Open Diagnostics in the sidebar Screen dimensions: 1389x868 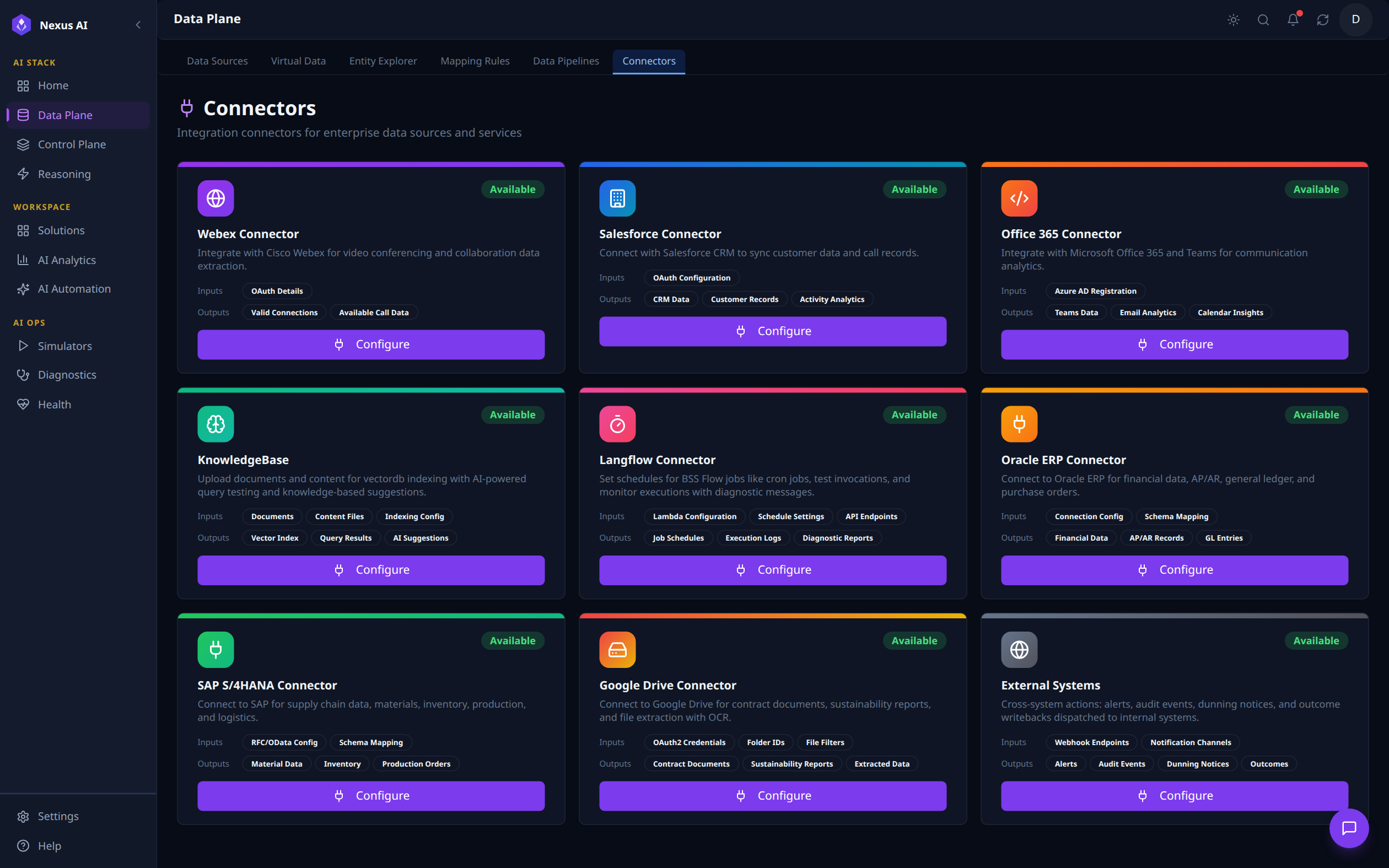point(78,375)
